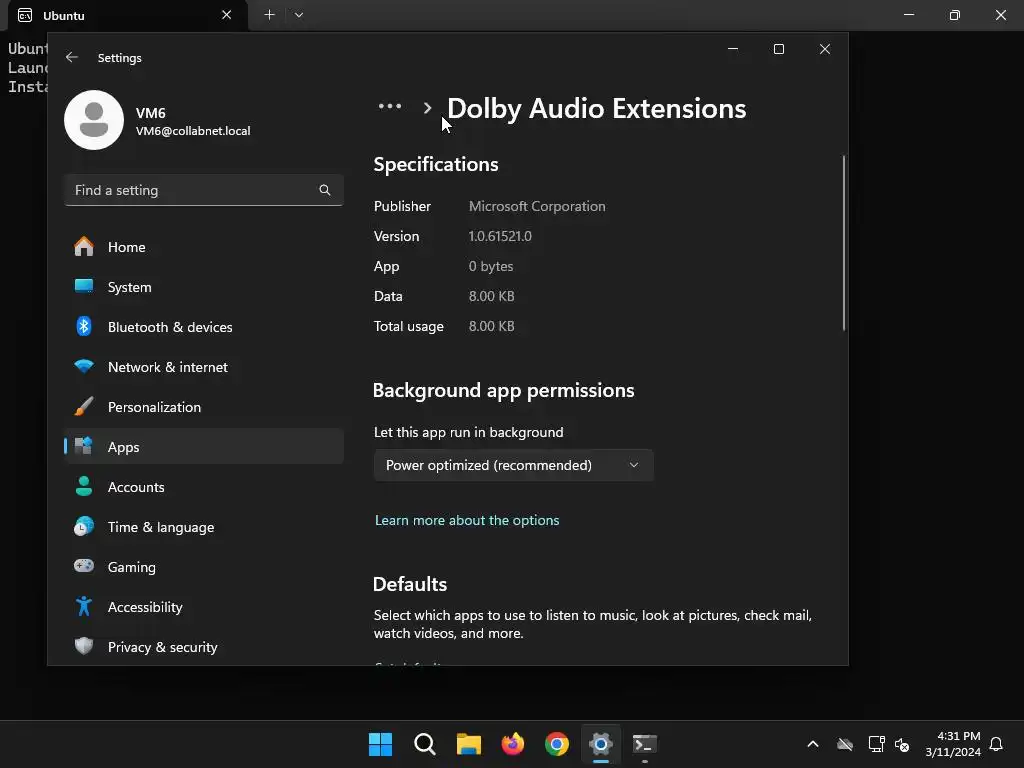
Task: Click the VM6 profile avatar
Action: (x=94, y=120)
